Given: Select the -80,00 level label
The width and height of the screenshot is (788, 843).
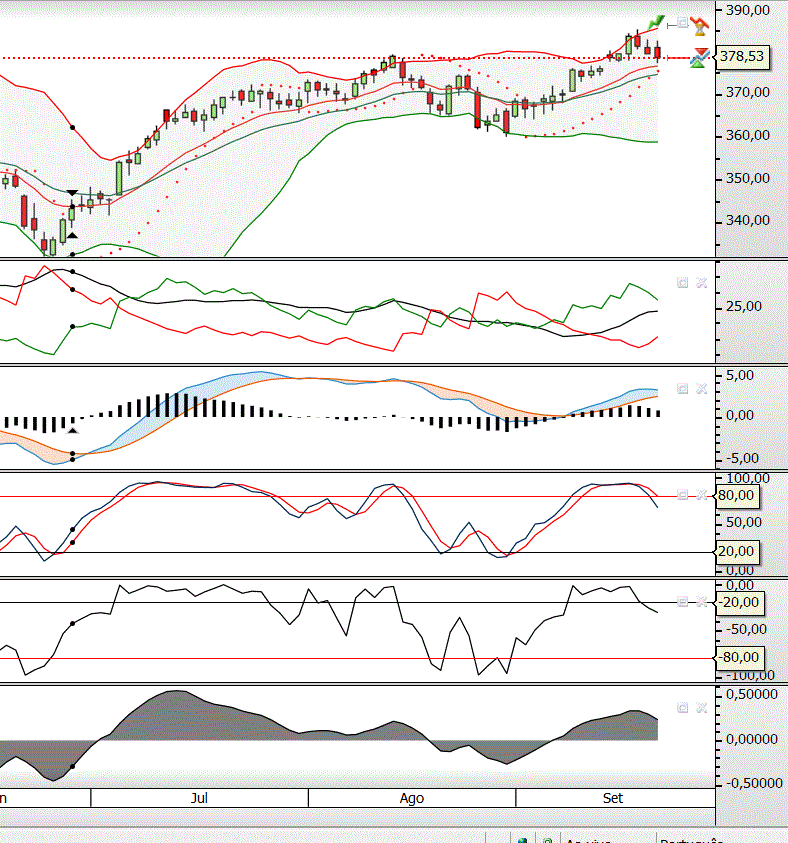Looking at the screenshot, I should pyautogui.click(x=740, y=657).
